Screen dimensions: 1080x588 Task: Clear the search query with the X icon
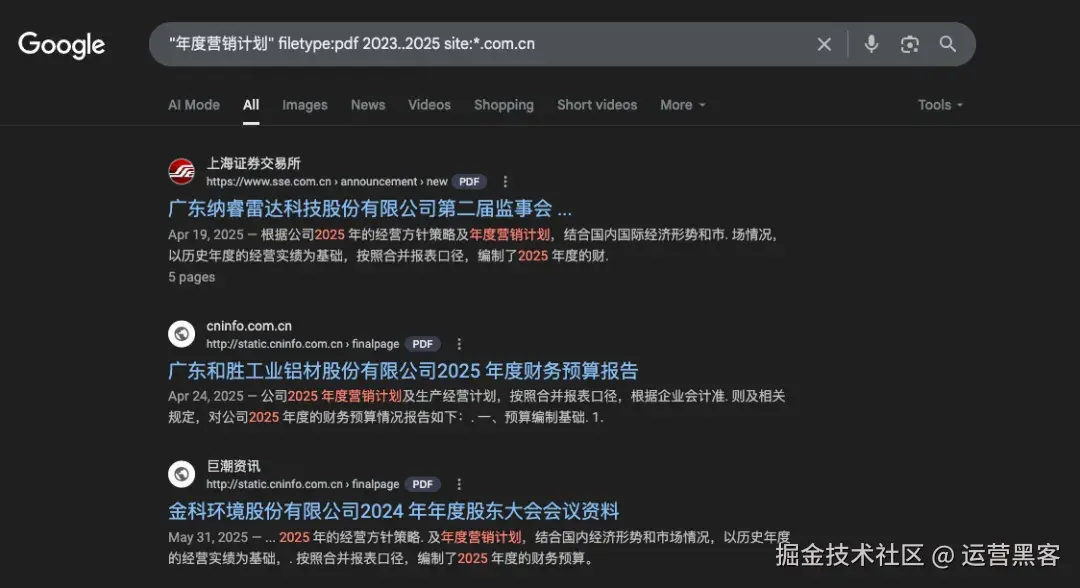click(823, 44)
